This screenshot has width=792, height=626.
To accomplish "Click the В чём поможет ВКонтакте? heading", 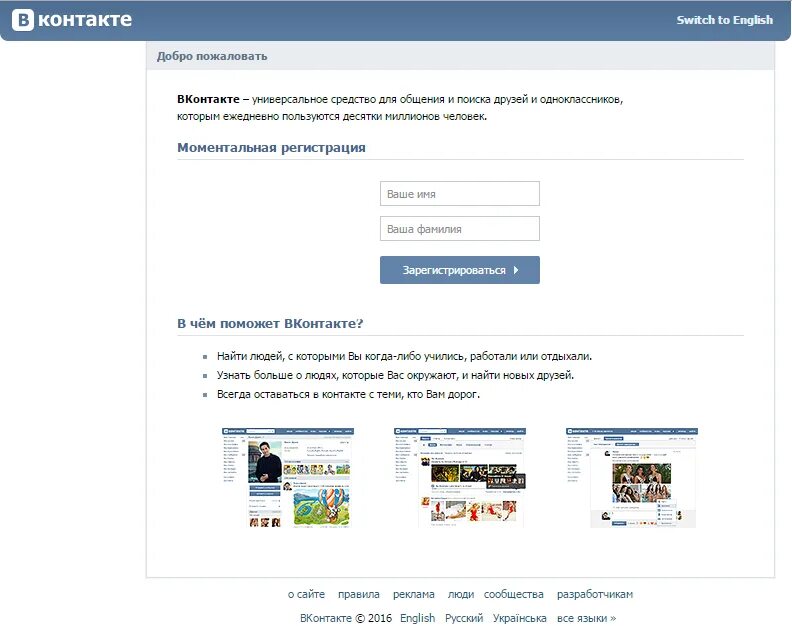I will (x=270, y=323).
